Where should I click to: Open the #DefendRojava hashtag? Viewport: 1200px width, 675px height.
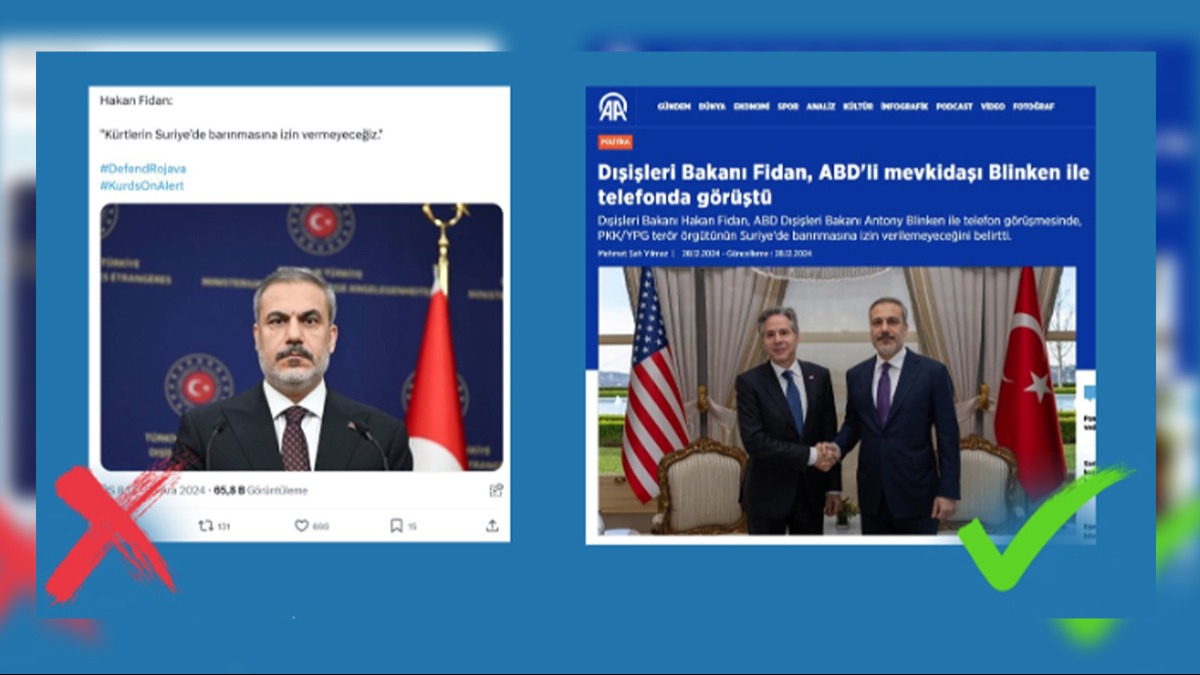coord(143,169)
